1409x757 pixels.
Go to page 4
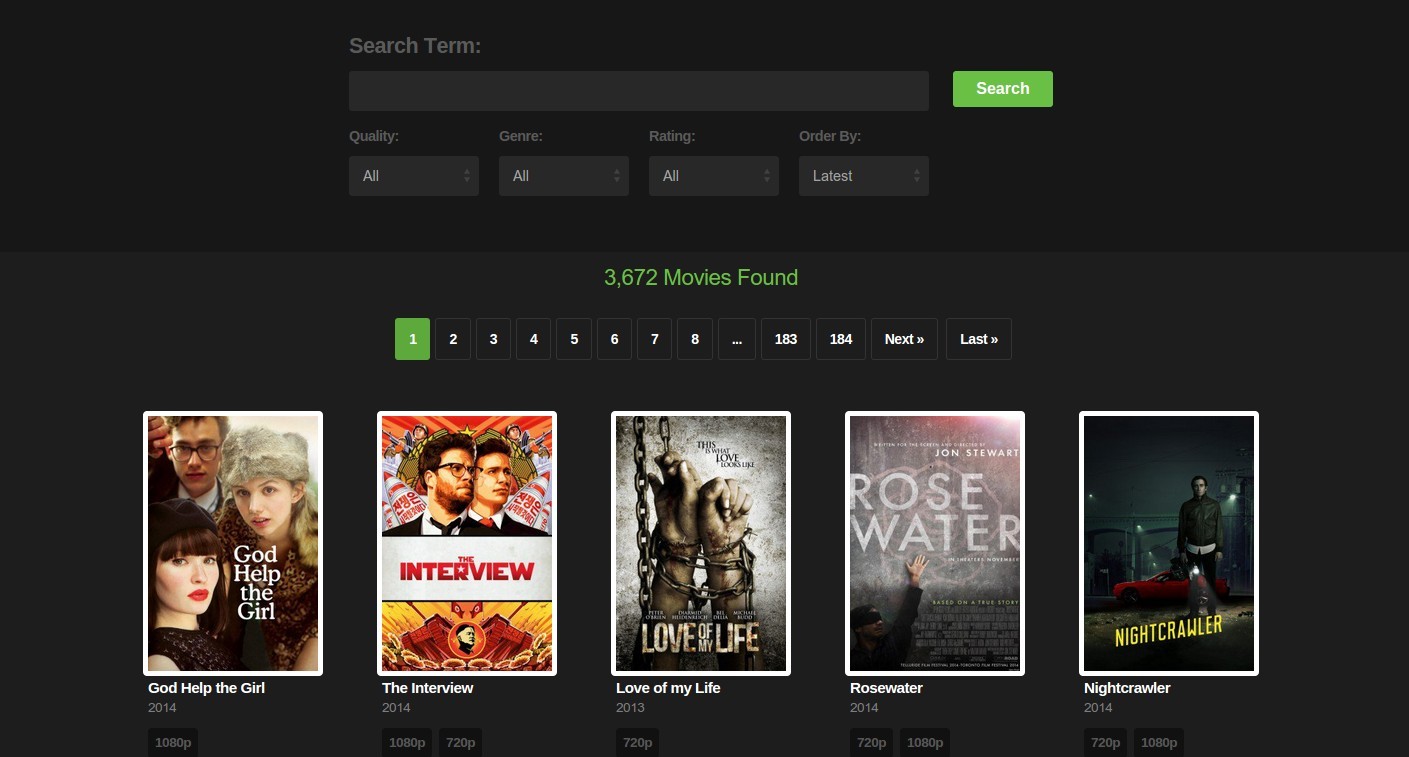tap(534, 339)
